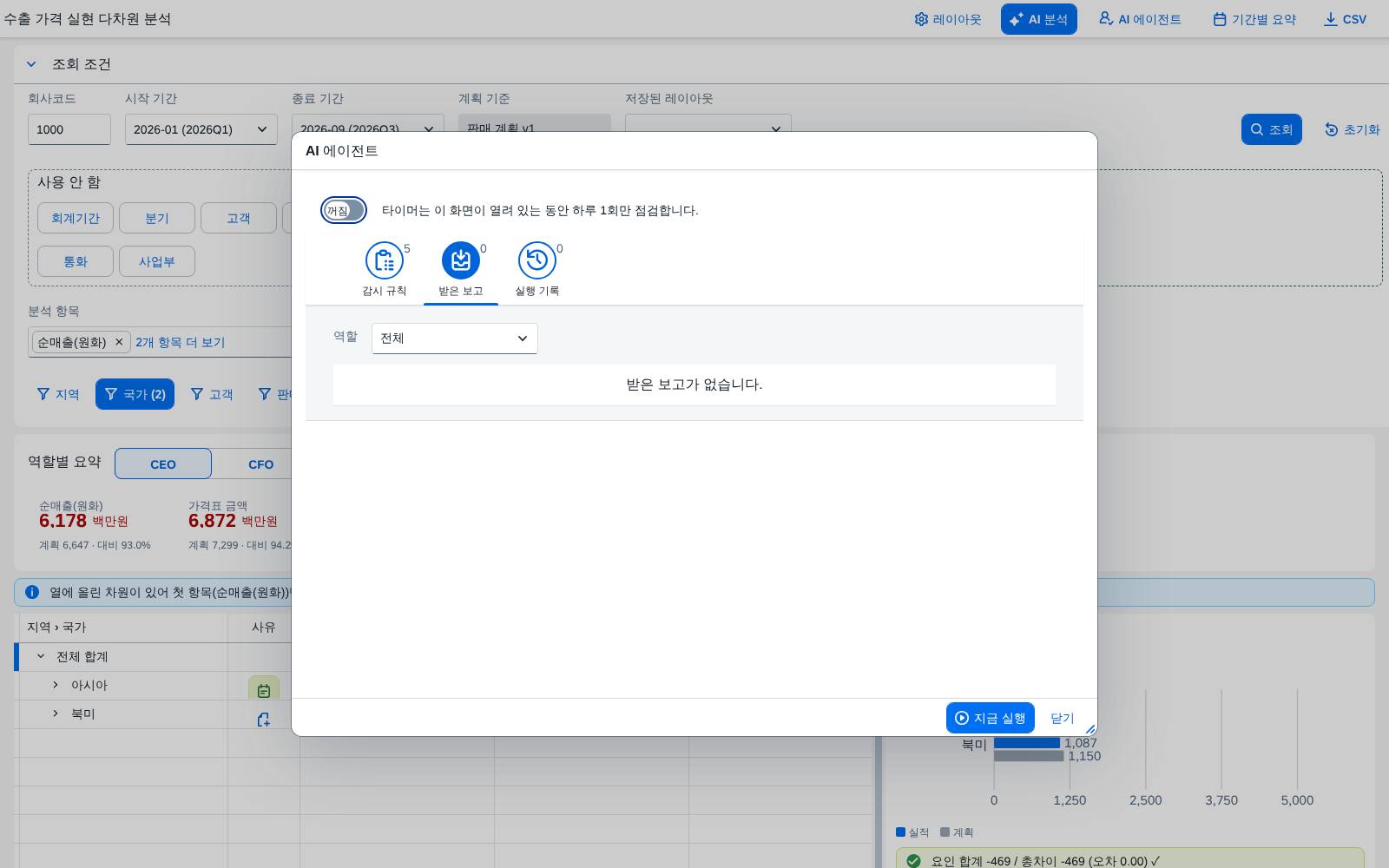Click the 조회 search button

coord(1271,129)
